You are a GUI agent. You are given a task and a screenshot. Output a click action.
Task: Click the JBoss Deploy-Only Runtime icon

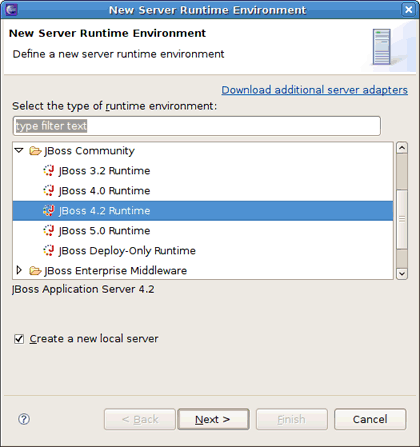click(x=49, y=251)
